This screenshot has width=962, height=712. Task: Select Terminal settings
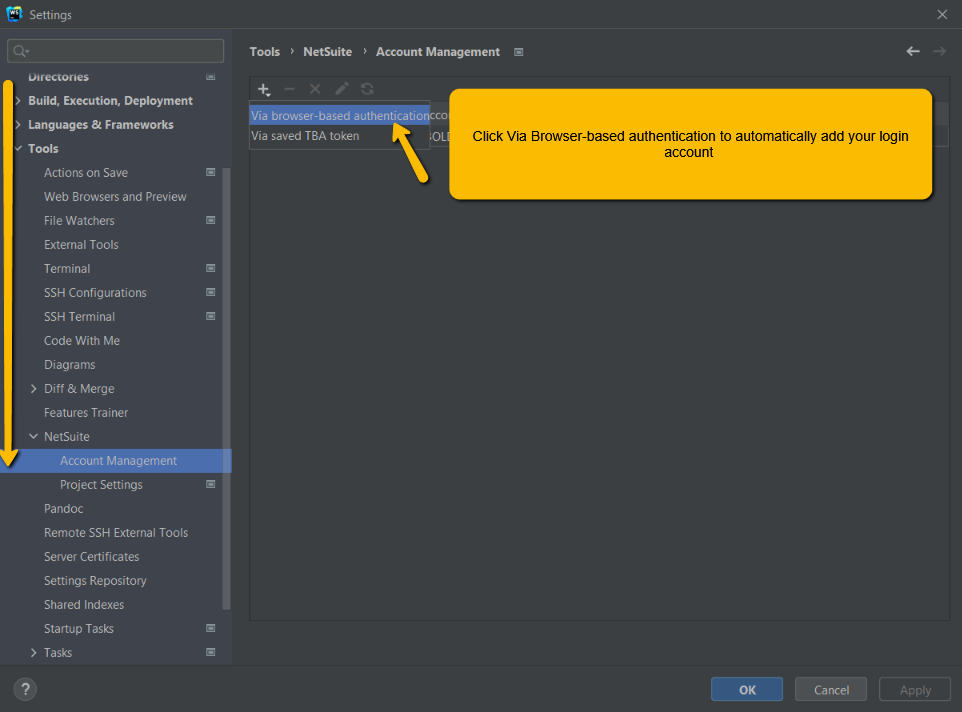pyautogui.click(x=67, y=269)
